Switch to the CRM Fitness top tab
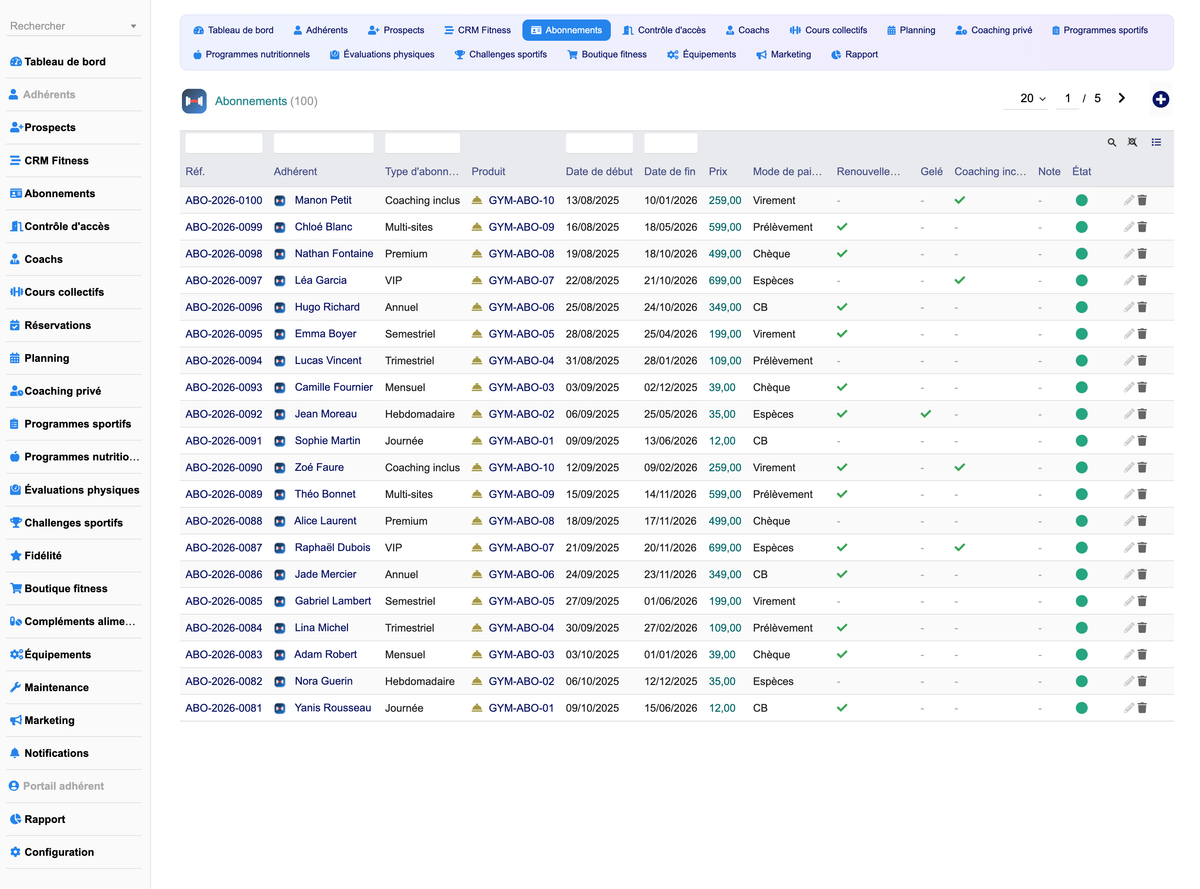Image resolution: width=1200 pixels, height=889 pixels. pos(477,30)
